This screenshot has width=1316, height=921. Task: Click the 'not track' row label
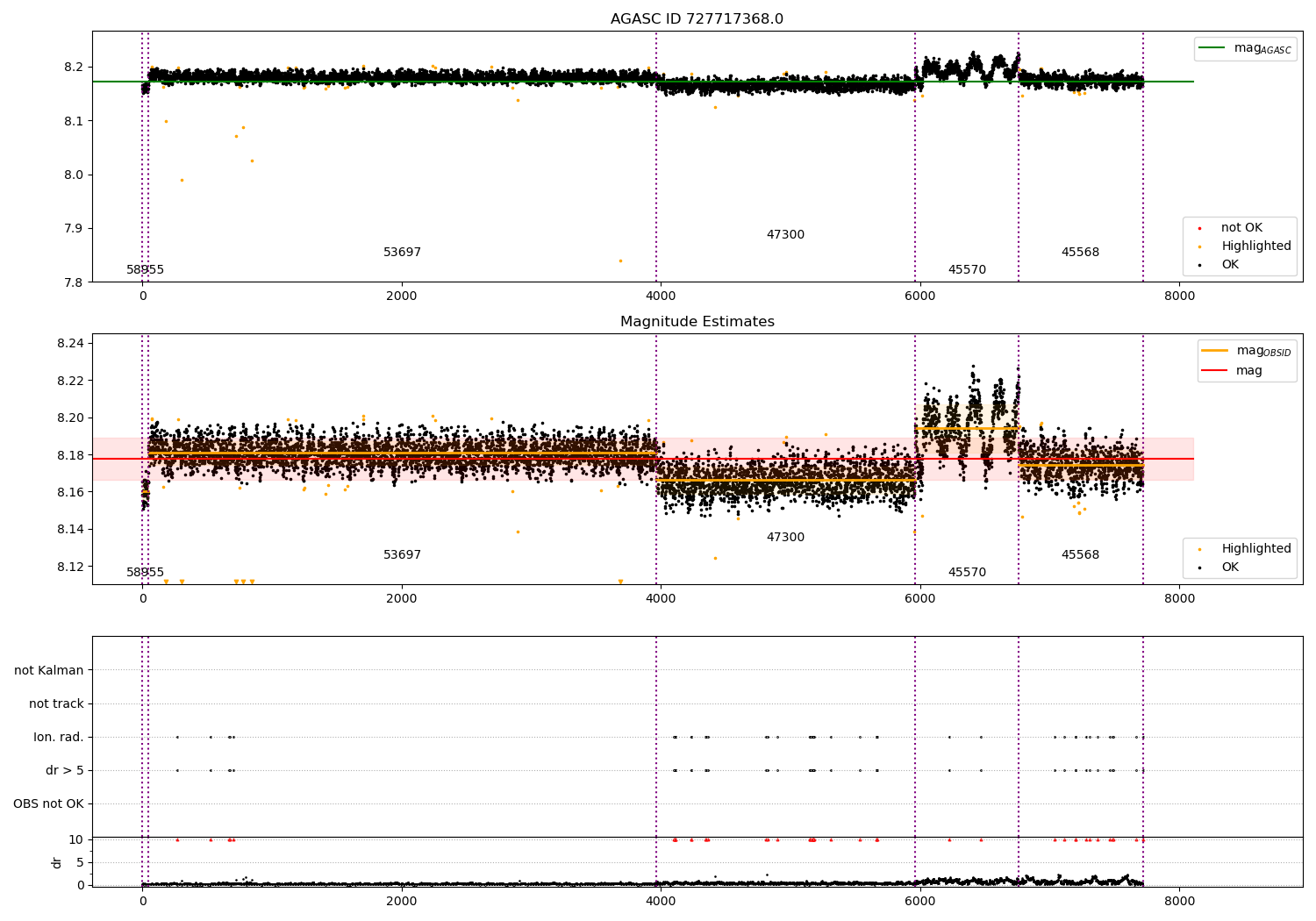tap(56, 704)
